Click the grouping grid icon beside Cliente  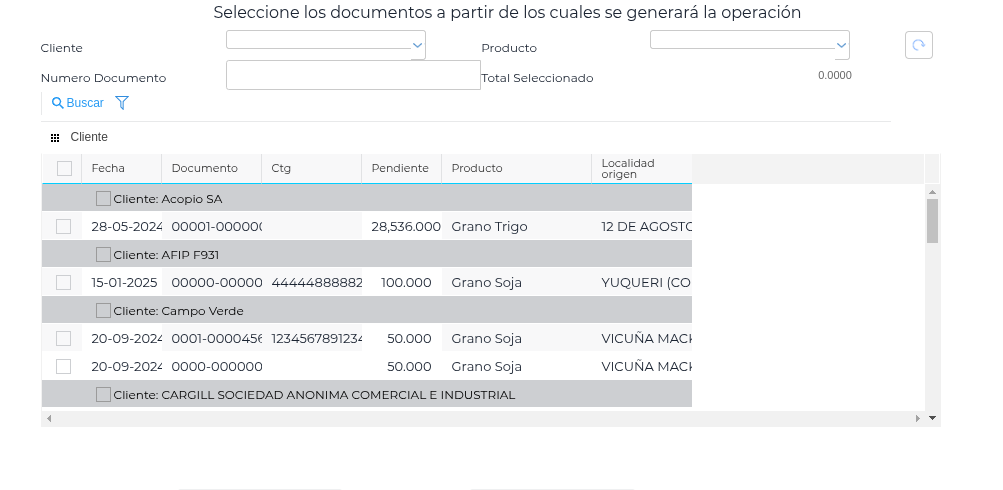tap(55, 137)
